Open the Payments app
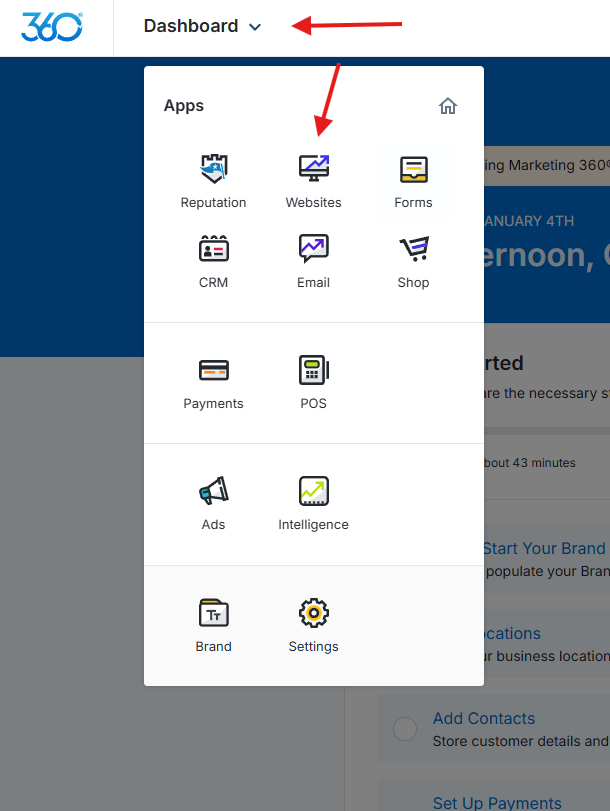The width and height of the screenshot is (610, 811). [x=213, y=382]
